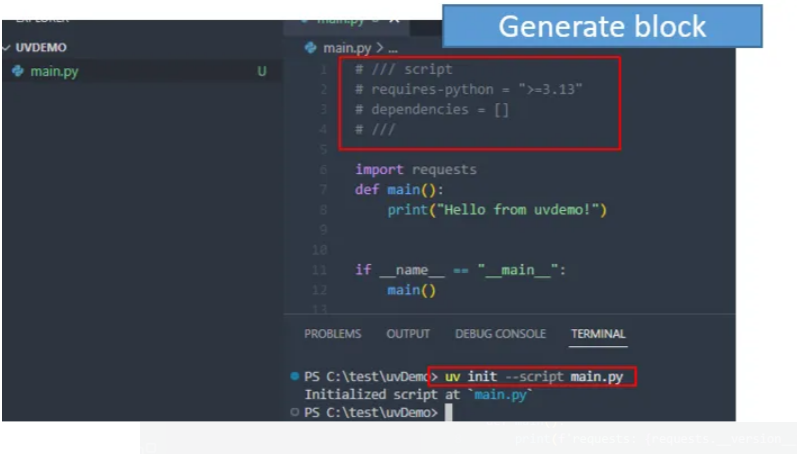The width and height of the screenshot is (797, 454).
Task: Switch to the PROBLEMS panel tab
Action: 332,334
